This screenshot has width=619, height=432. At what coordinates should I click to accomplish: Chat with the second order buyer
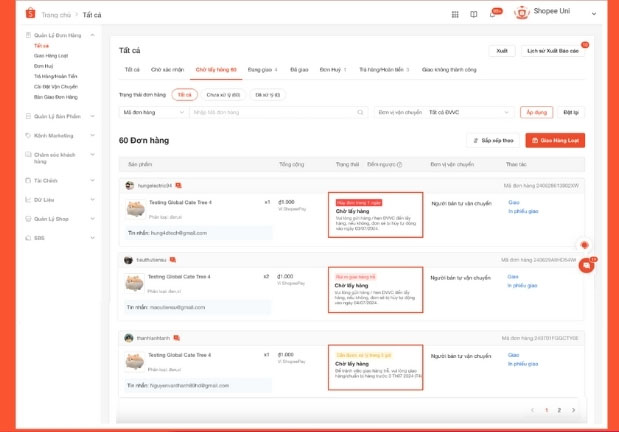pos(173,260)
